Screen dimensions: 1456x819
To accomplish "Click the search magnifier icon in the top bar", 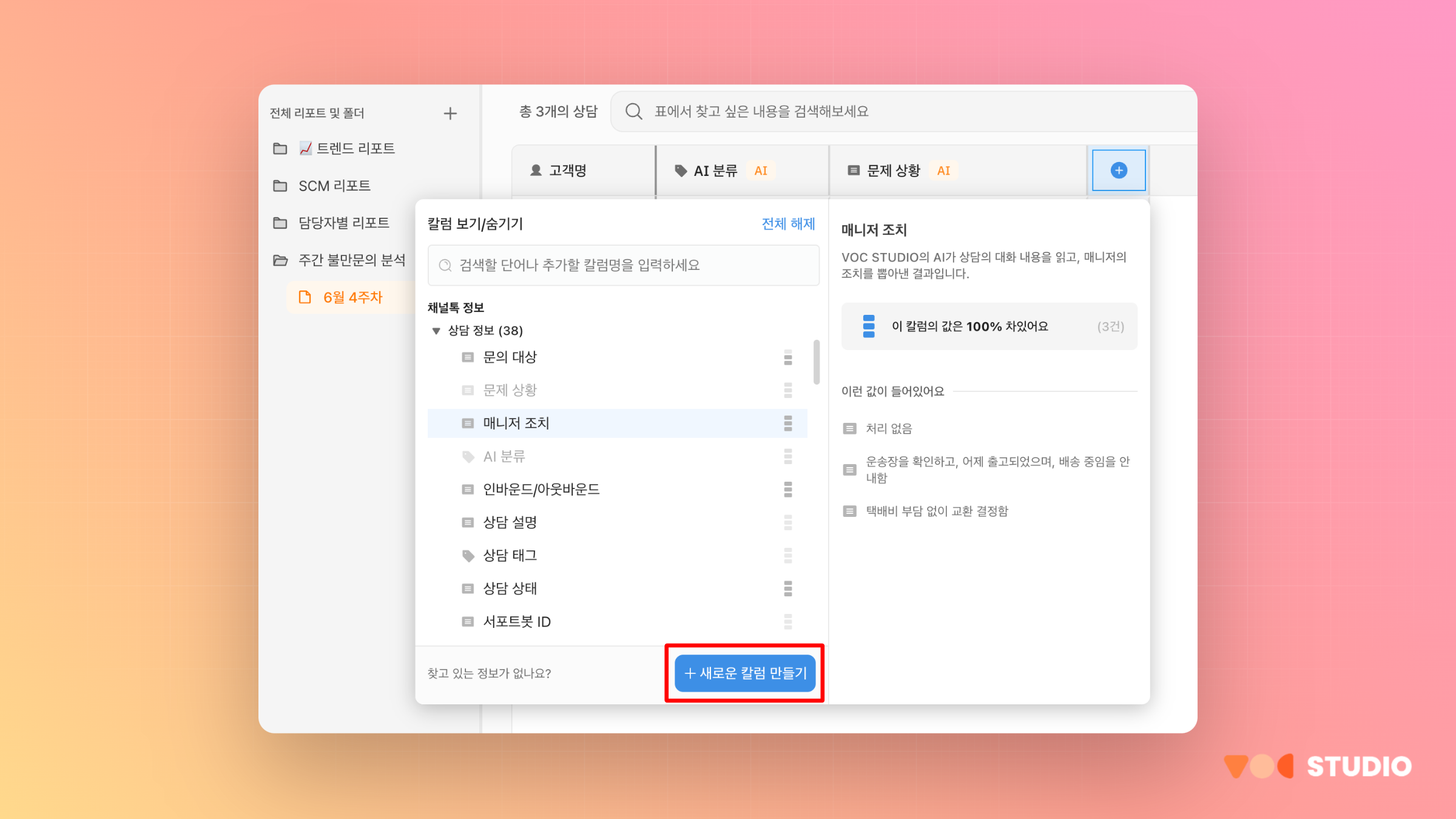I will point(633,112).
